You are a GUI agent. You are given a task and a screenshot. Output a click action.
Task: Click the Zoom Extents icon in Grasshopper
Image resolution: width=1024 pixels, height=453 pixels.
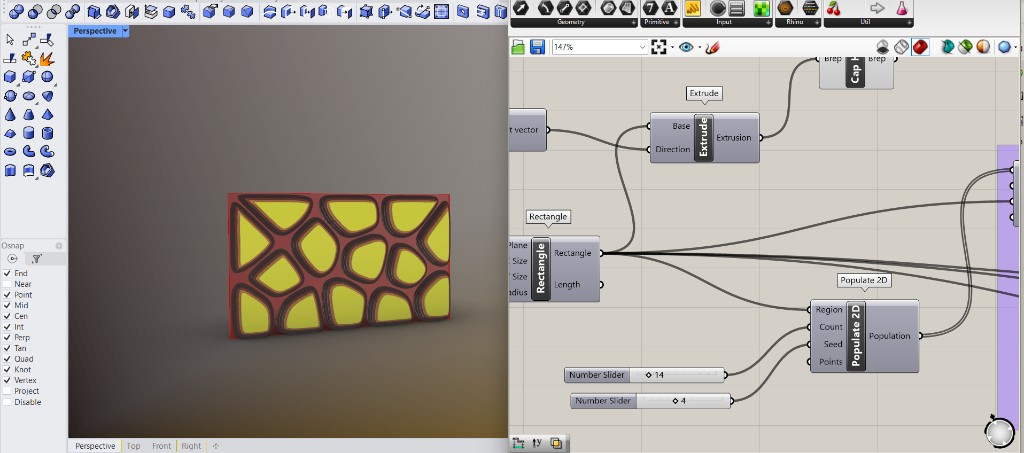(659, 47)
